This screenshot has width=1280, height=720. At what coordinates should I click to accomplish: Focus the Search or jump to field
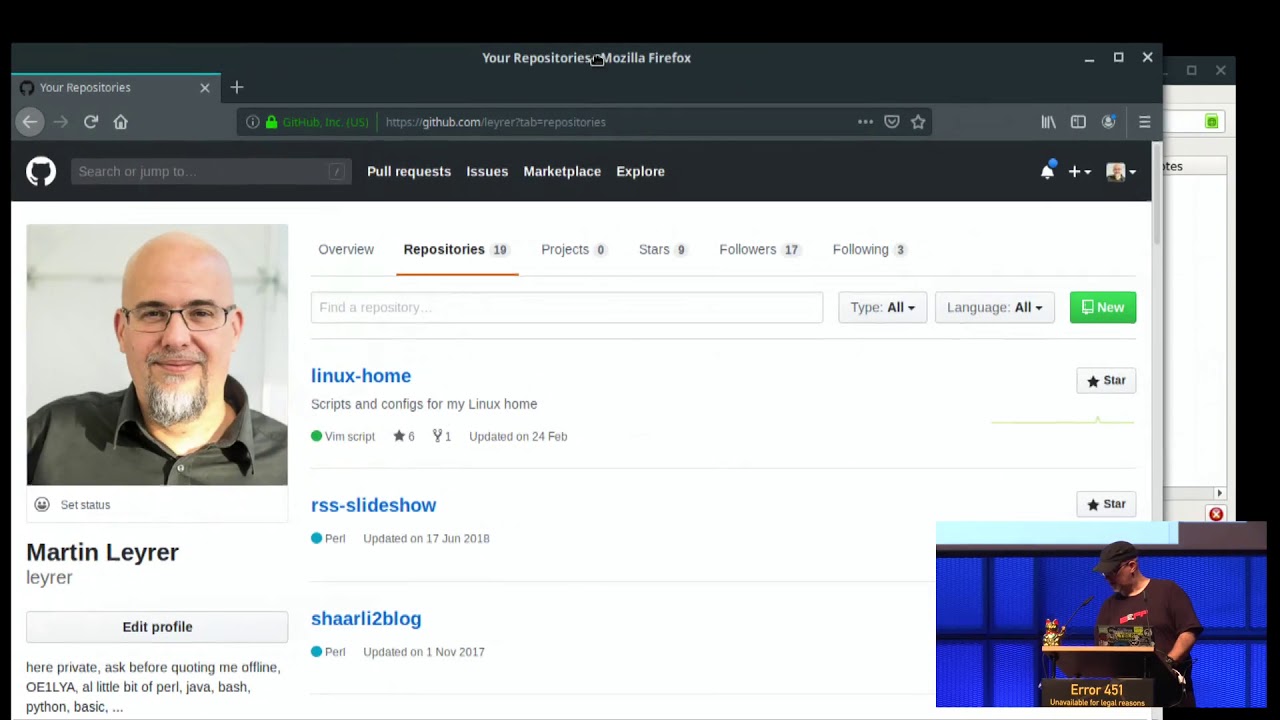[211, 171]
